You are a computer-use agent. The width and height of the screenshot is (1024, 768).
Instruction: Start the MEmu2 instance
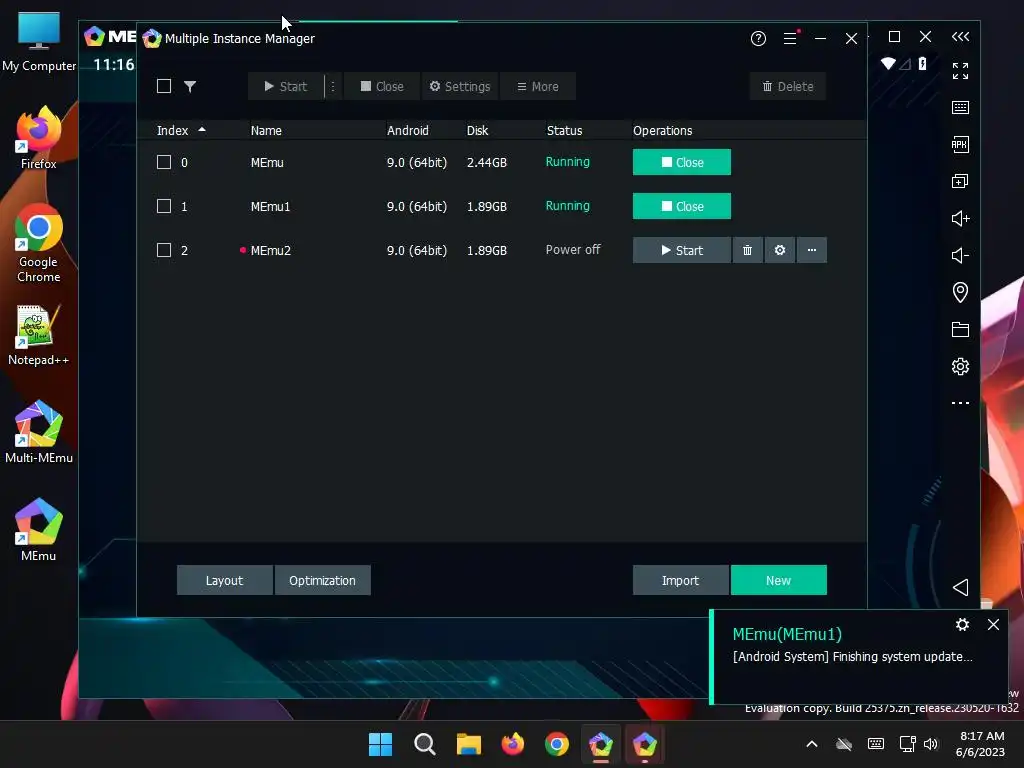coord(682,250)
